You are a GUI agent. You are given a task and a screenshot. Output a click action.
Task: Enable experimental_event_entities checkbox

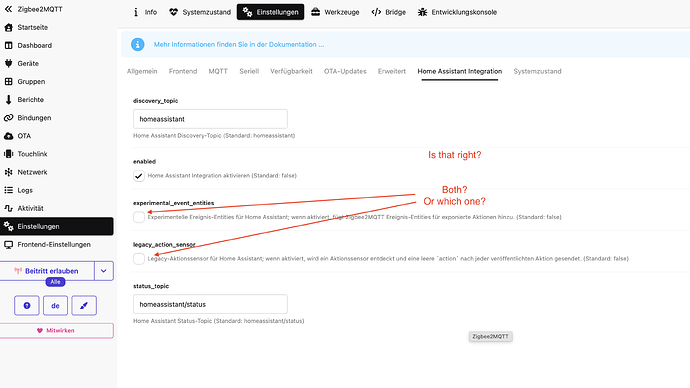[x=139, y=217]
